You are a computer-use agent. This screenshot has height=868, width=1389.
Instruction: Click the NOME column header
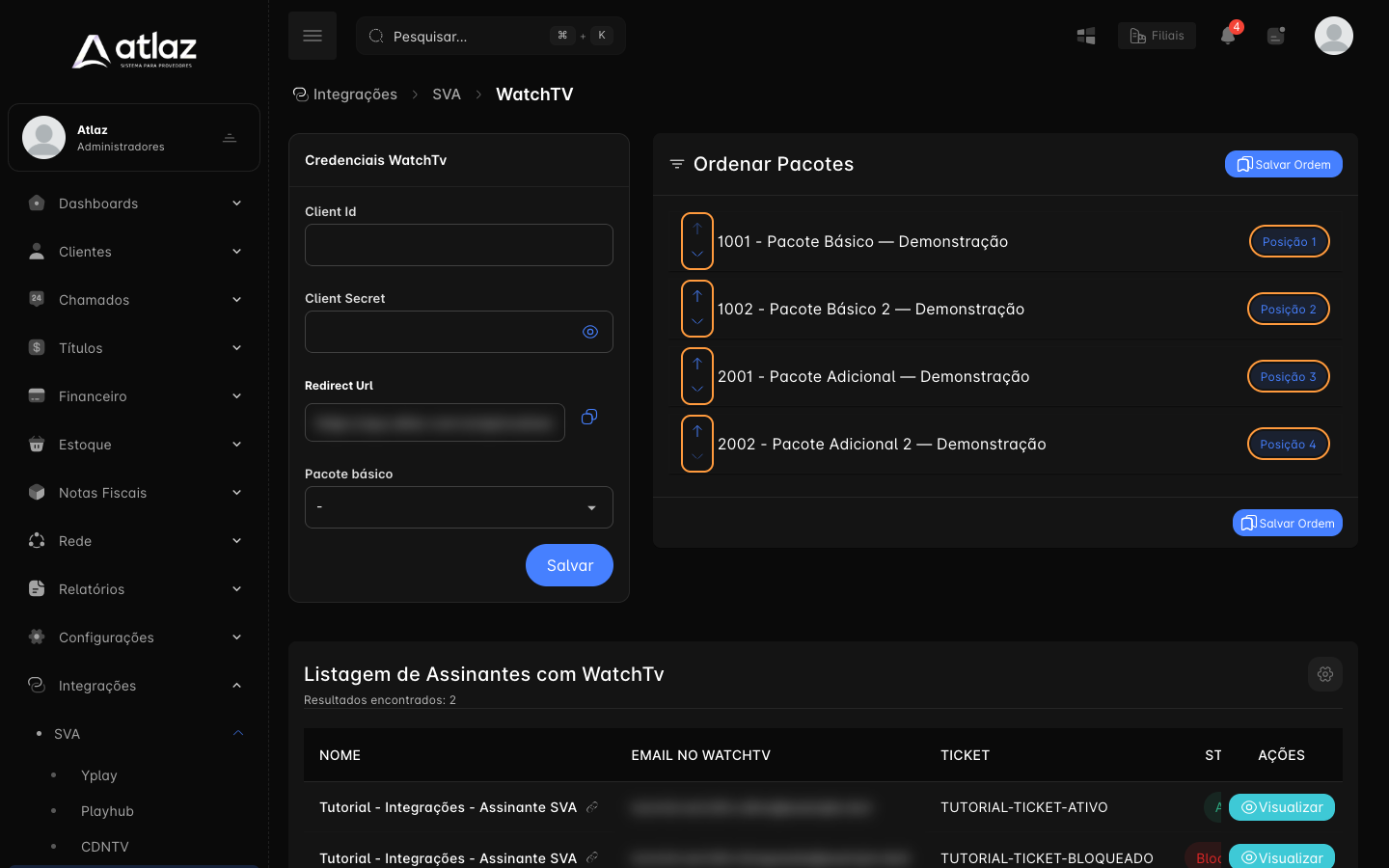pyautogui.click(x=340, y=755)
